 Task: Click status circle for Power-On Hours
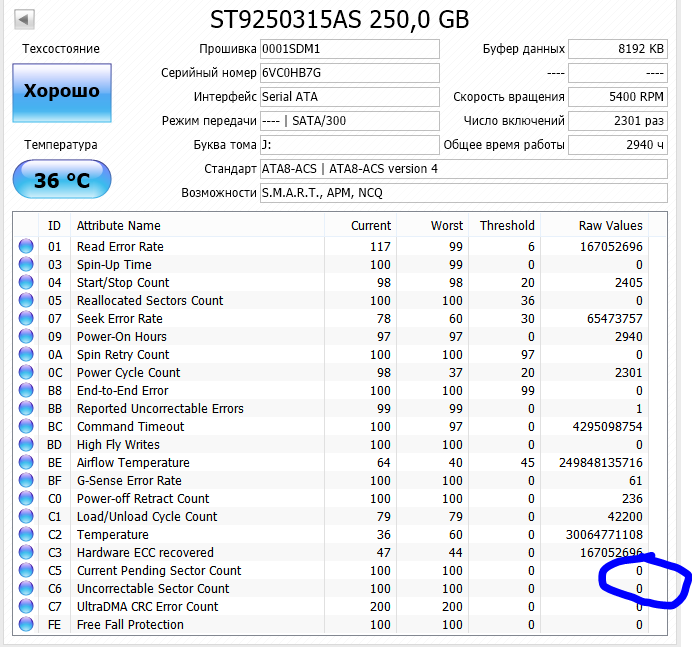[x=26, y=336]
